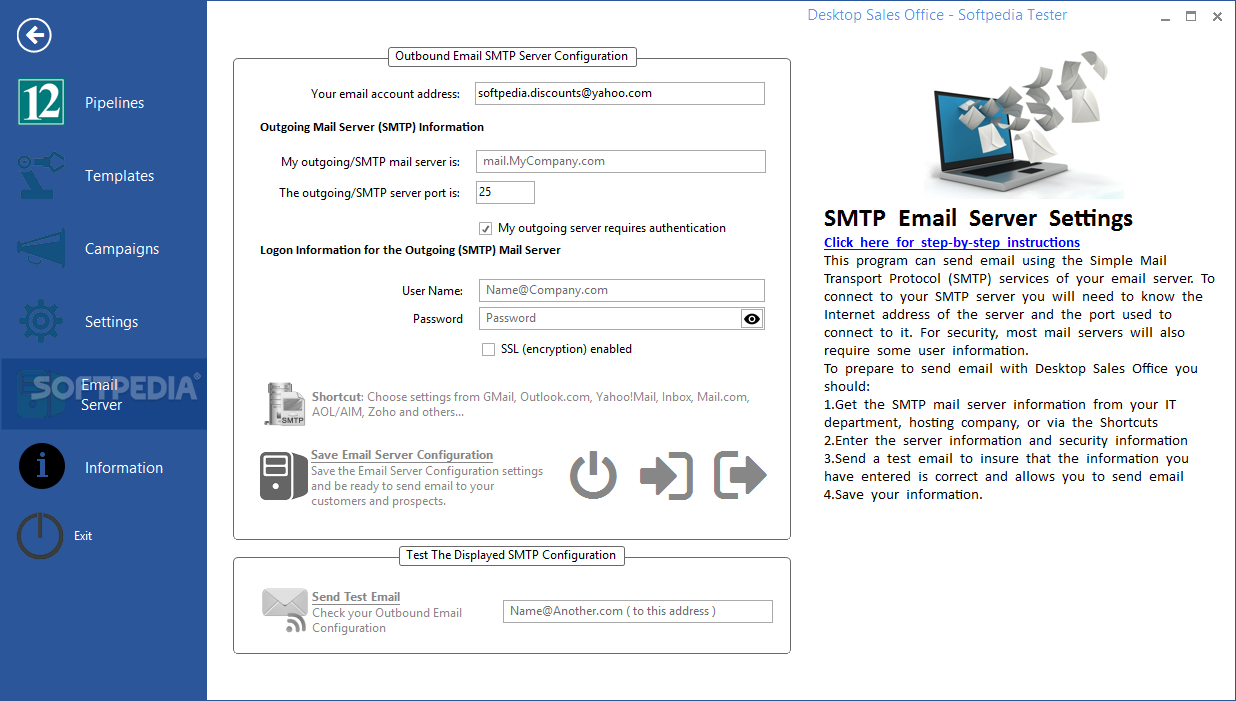Image resolution: width=1236 pixels, height=701 pixels.
Task: Click the Templates robot arm icon
Action: tap(41, 176)
